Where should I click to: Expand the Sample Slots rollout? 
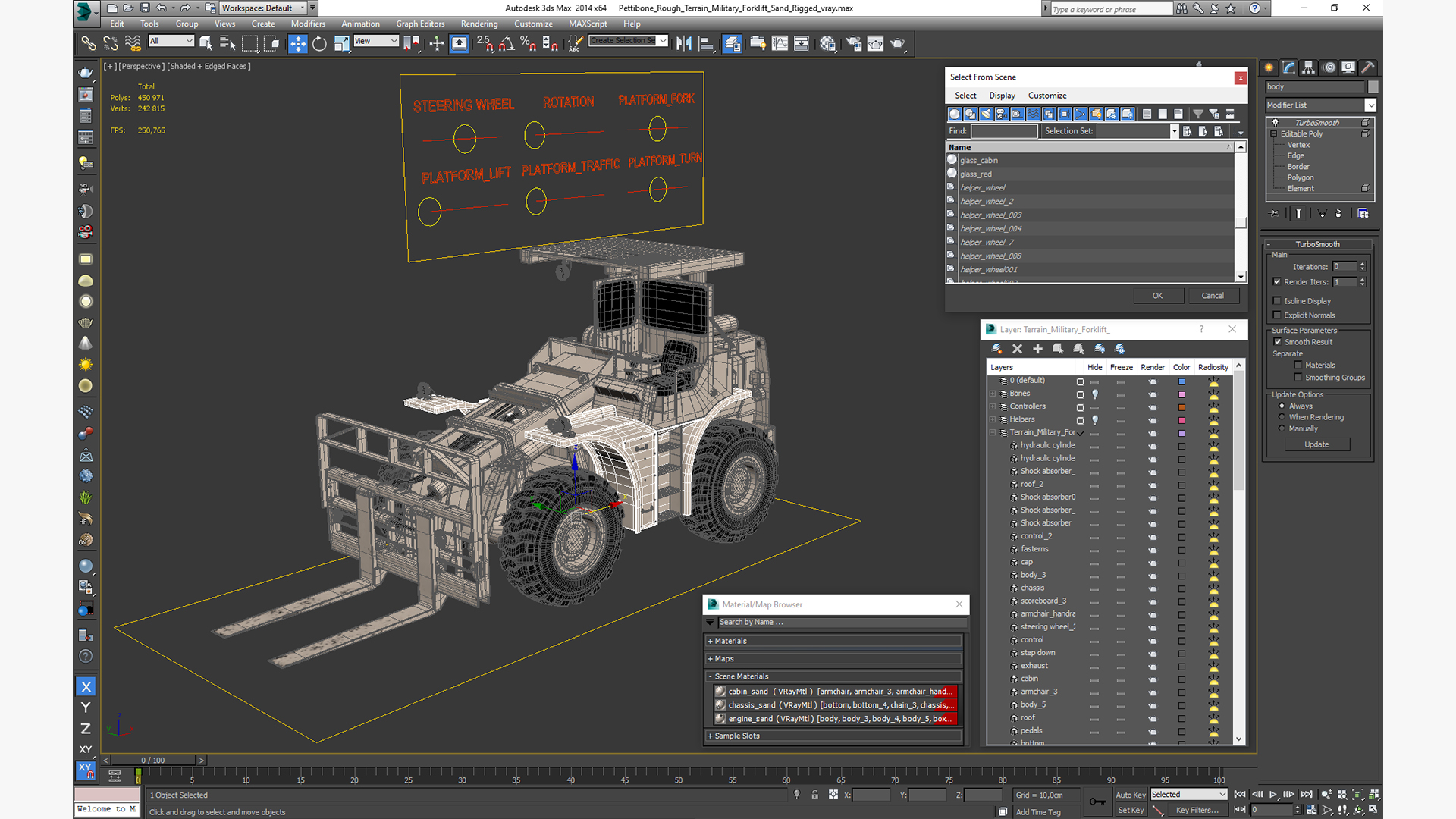click(x=736, y=736)
